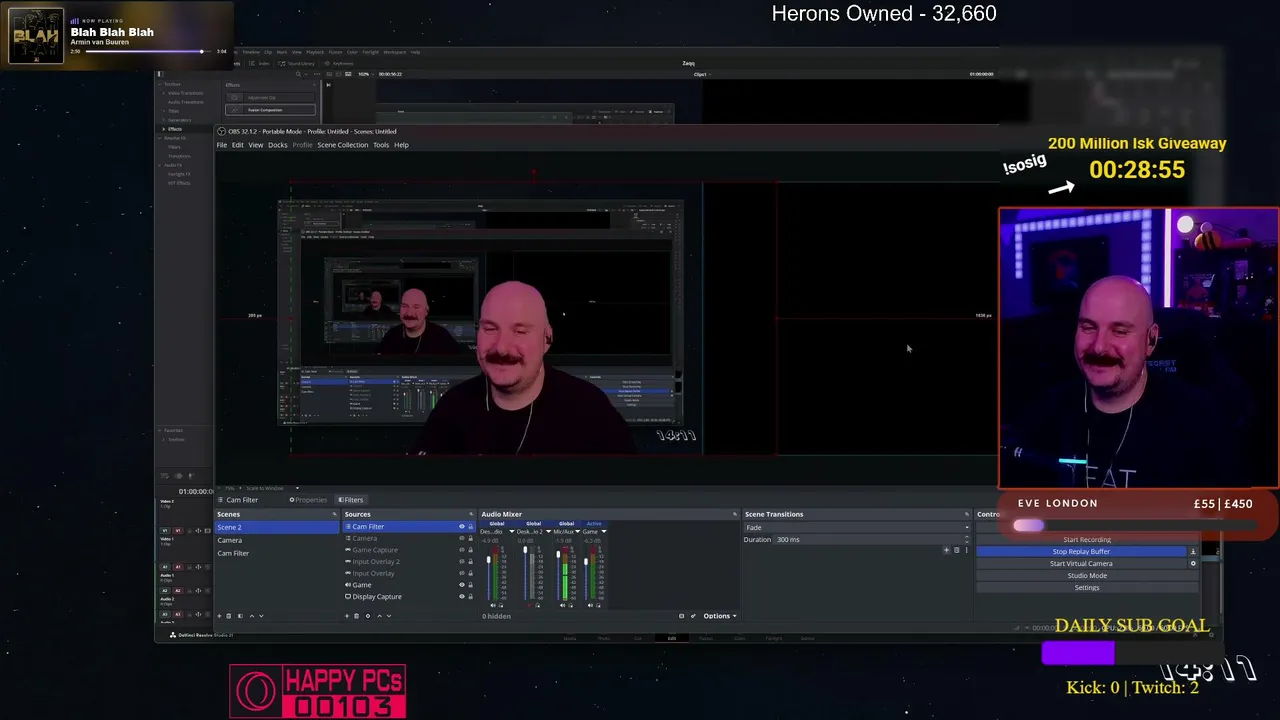Open Desktop Audio 2 channel dropdown
The width and height of the screenshot is (1280, 720).
547,532
